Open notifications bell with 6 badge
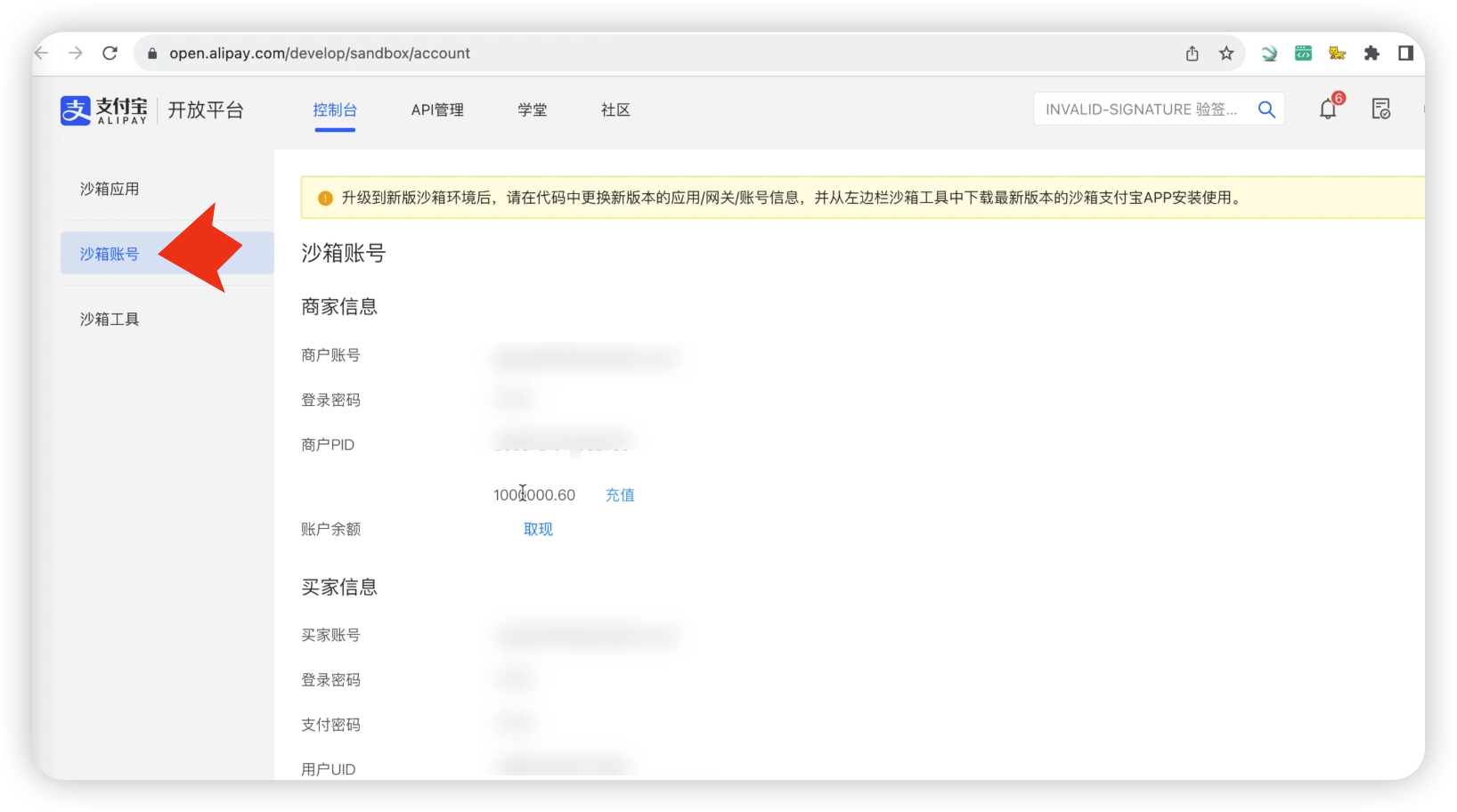1457x812 pixels. click(1330, 108)
